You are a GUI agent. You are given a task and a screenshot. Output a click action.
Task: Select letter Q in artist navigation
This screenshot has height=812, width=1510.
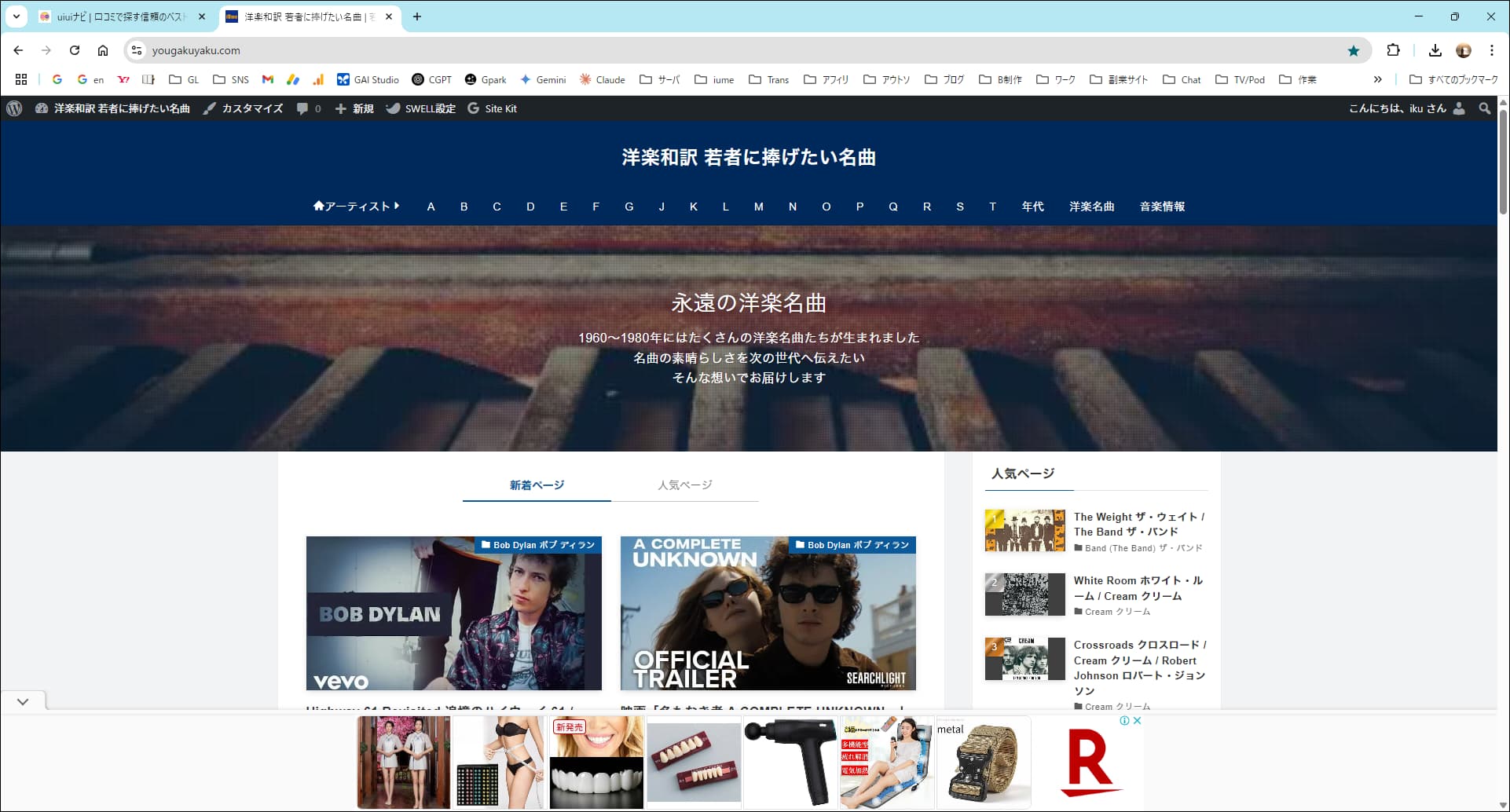(x=892, y=206)
